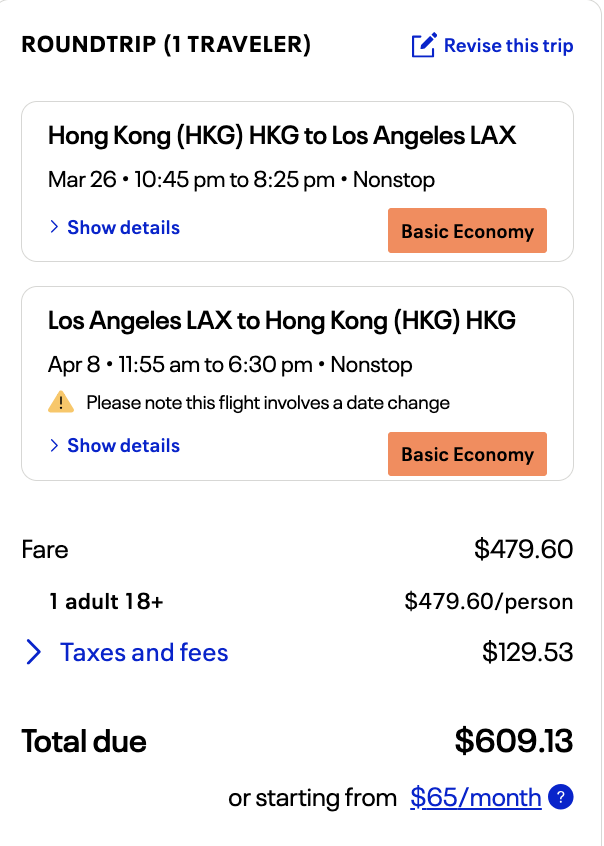604x846 pixels.
Task: Show details for Los Angeles to Hong Kong flight
Action: pyautogui.click(x=123, y=446)
